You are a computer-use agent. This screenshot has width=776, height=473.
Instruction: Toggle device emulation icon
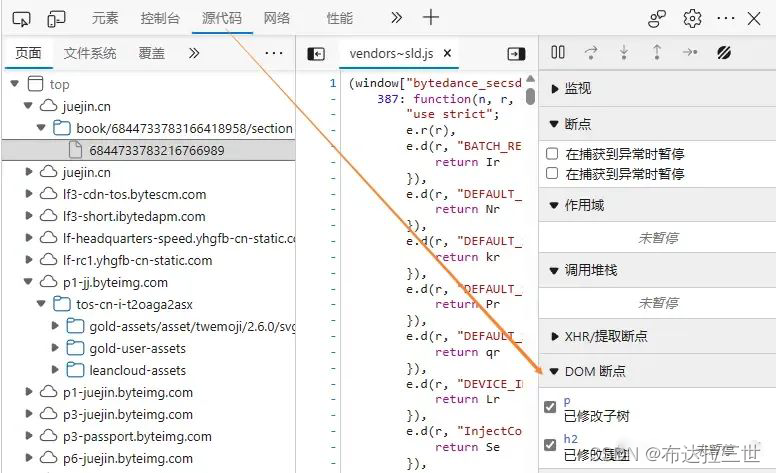pos(56,19)
